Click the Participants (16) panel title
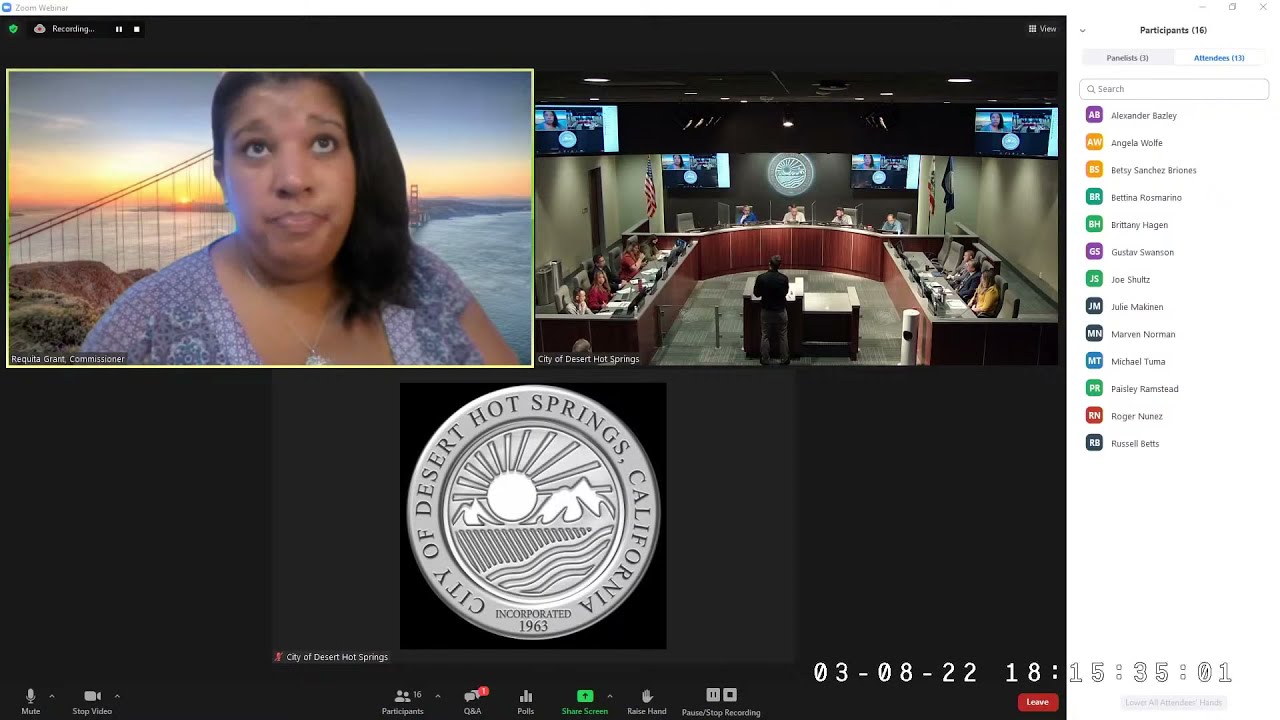Viewport: 1280px width, 720px height. click(1173, 30)
